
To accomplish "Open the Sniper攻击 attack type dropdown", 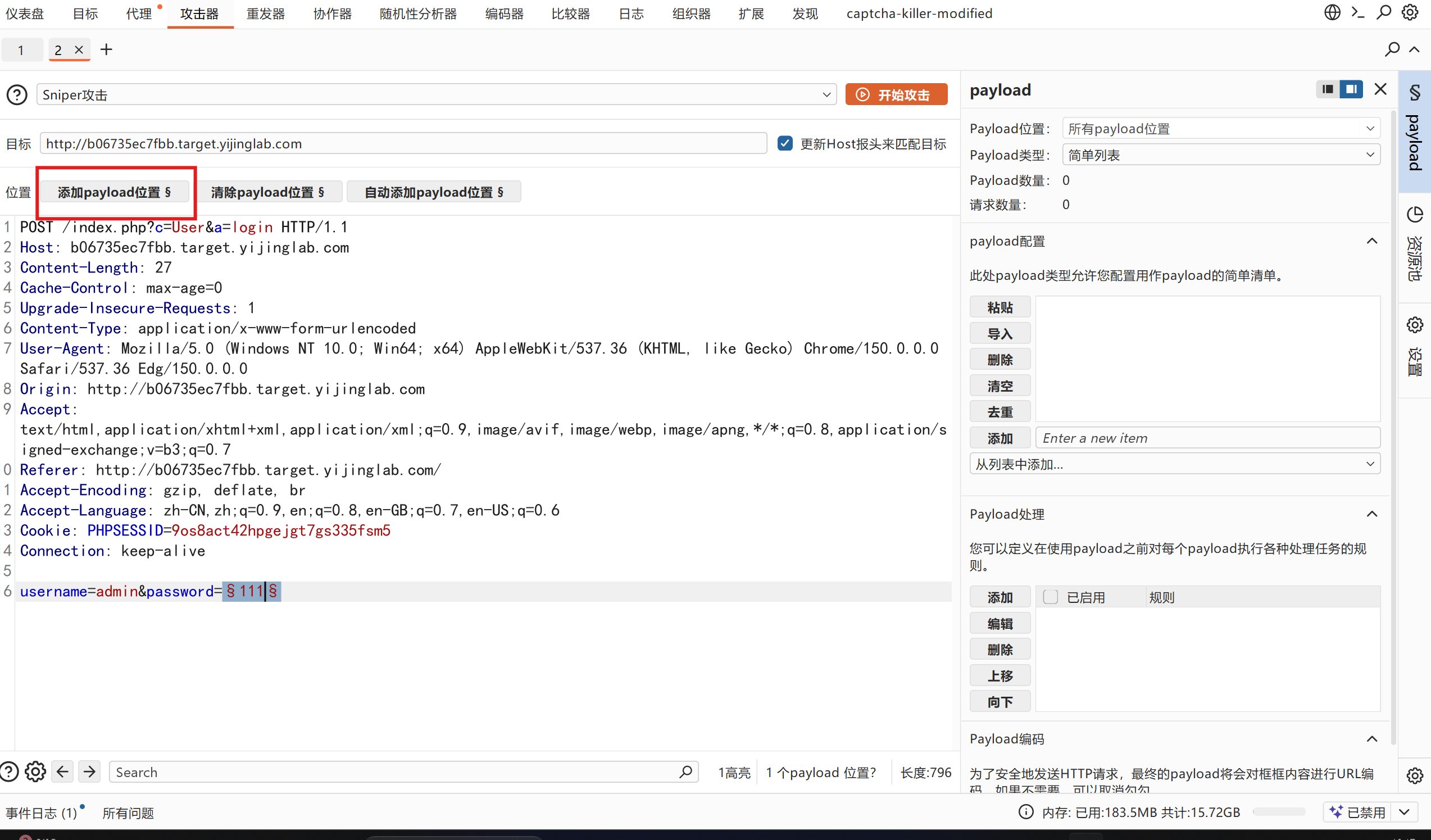I will [436, 94].
